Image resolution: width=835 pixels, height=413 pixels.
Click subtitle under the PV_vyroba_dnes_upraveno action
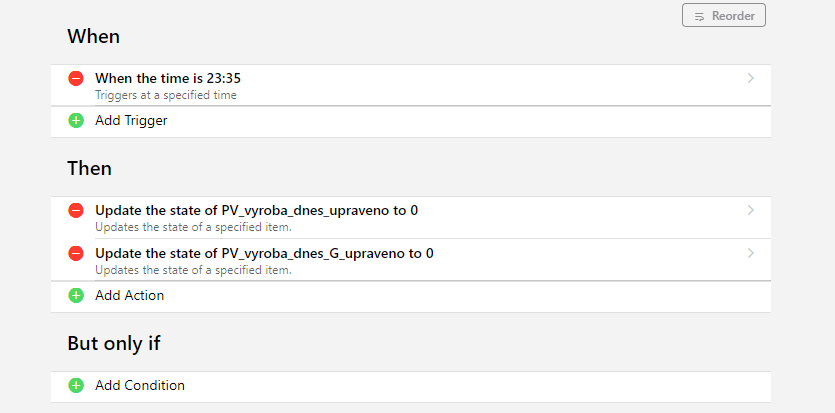pyautogui.click(x=193, y=227)
